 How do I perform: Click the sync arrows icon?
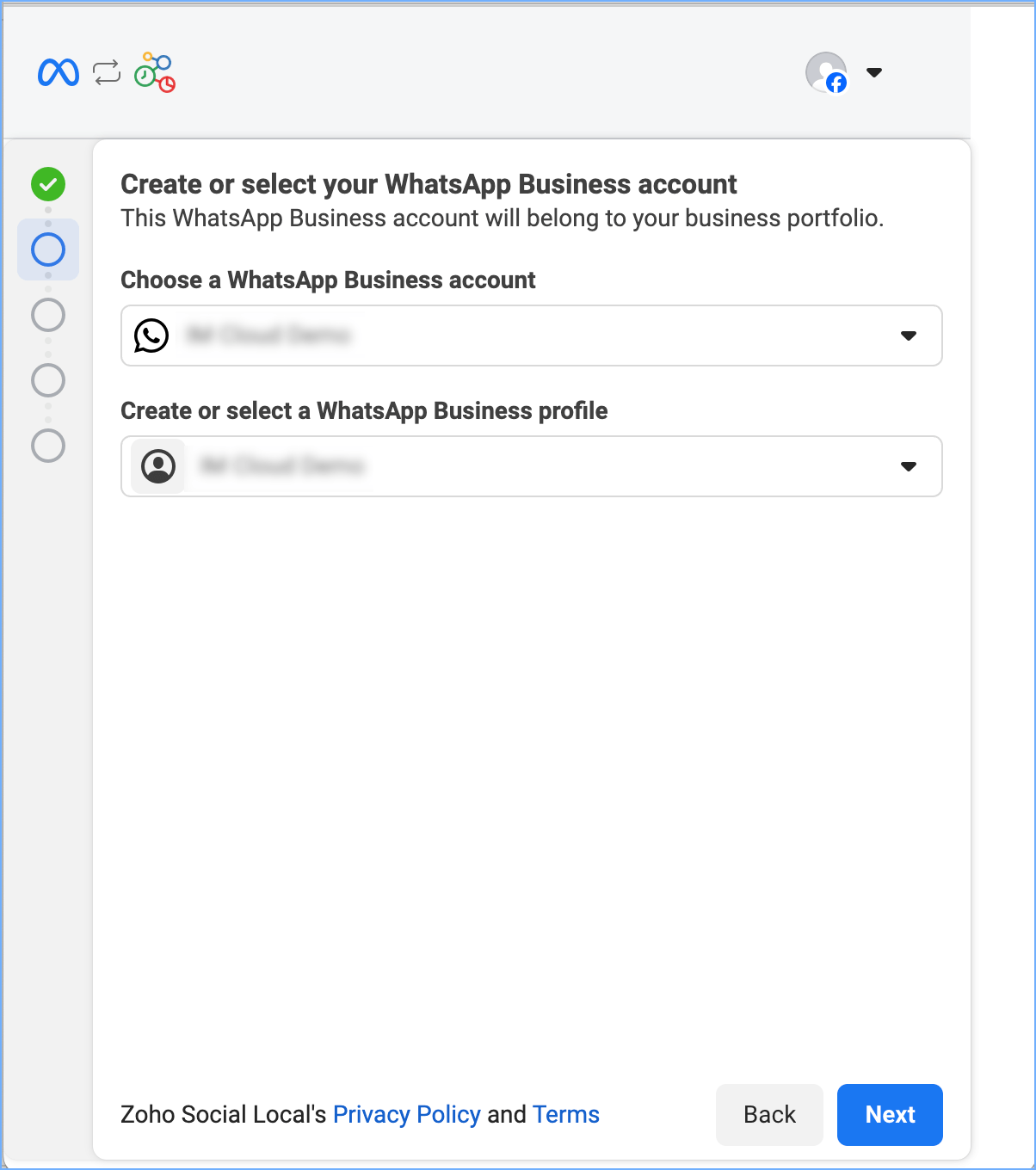pos(107,73)
